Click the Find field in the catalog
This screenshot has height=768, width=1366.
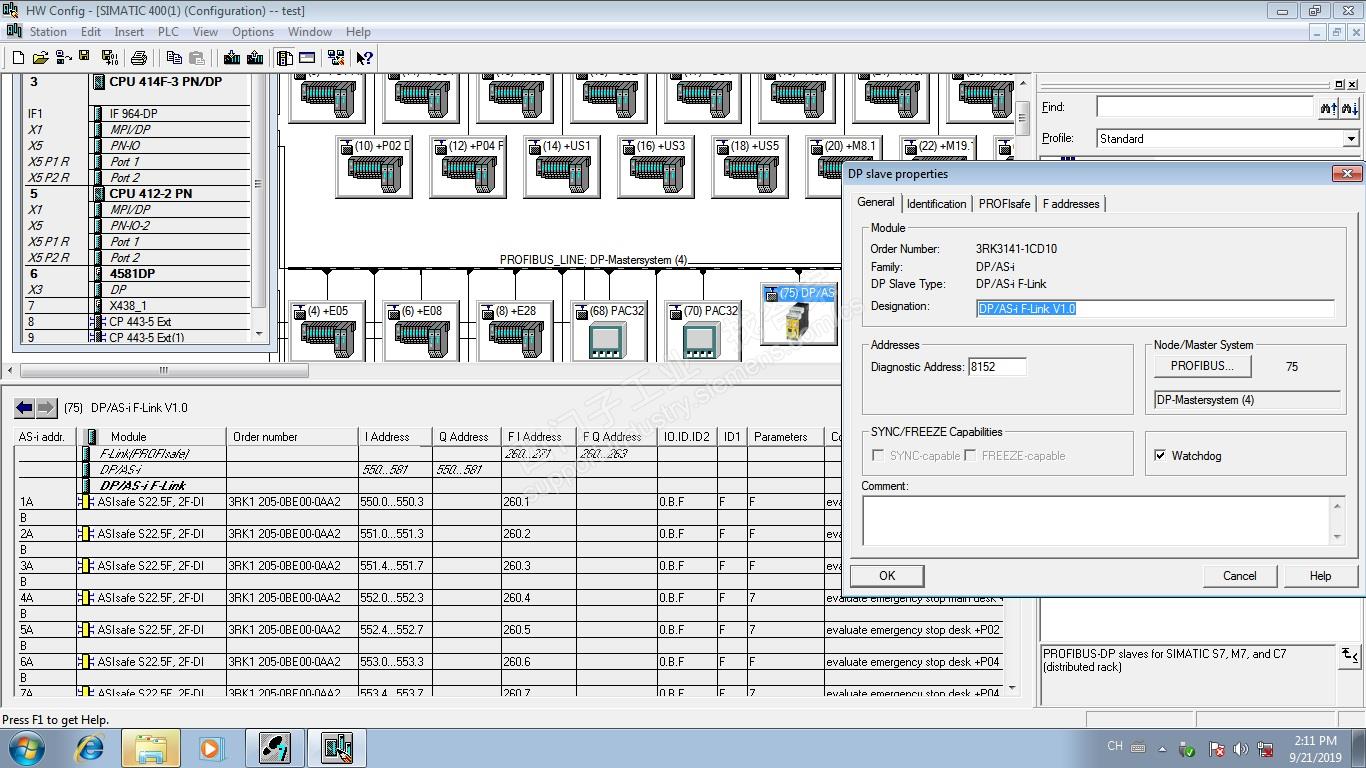click(1204, 107)
